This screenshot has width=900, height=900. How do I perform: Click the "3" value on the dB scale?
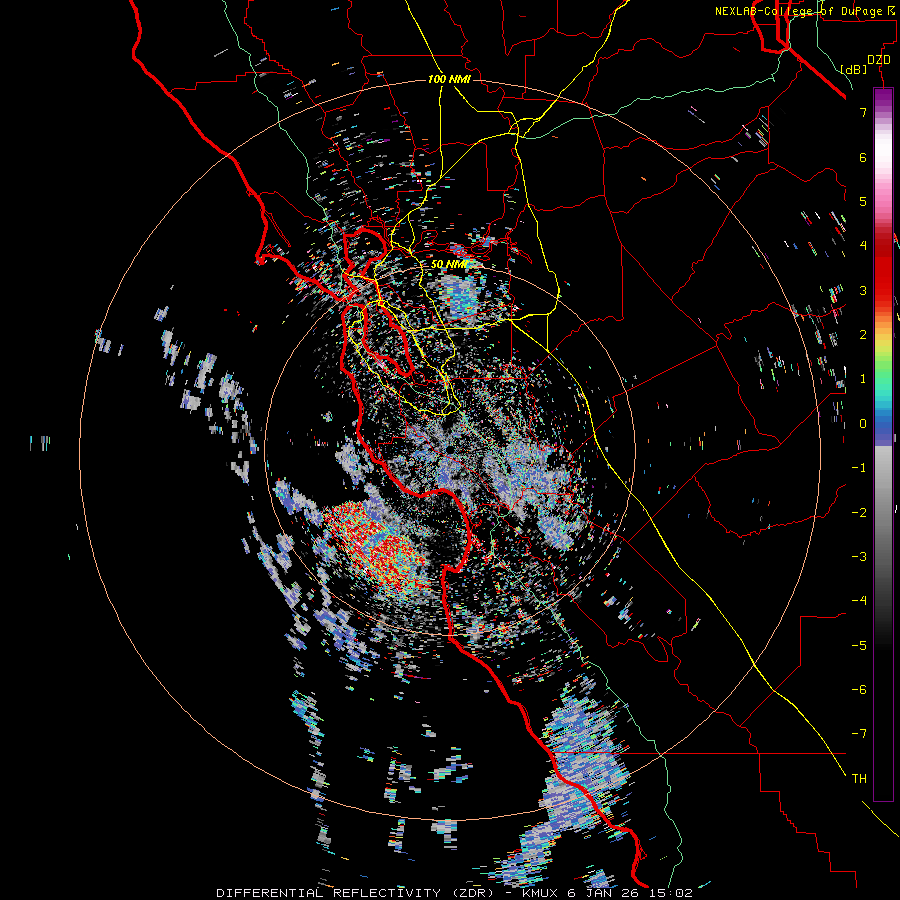coord(863,290)
